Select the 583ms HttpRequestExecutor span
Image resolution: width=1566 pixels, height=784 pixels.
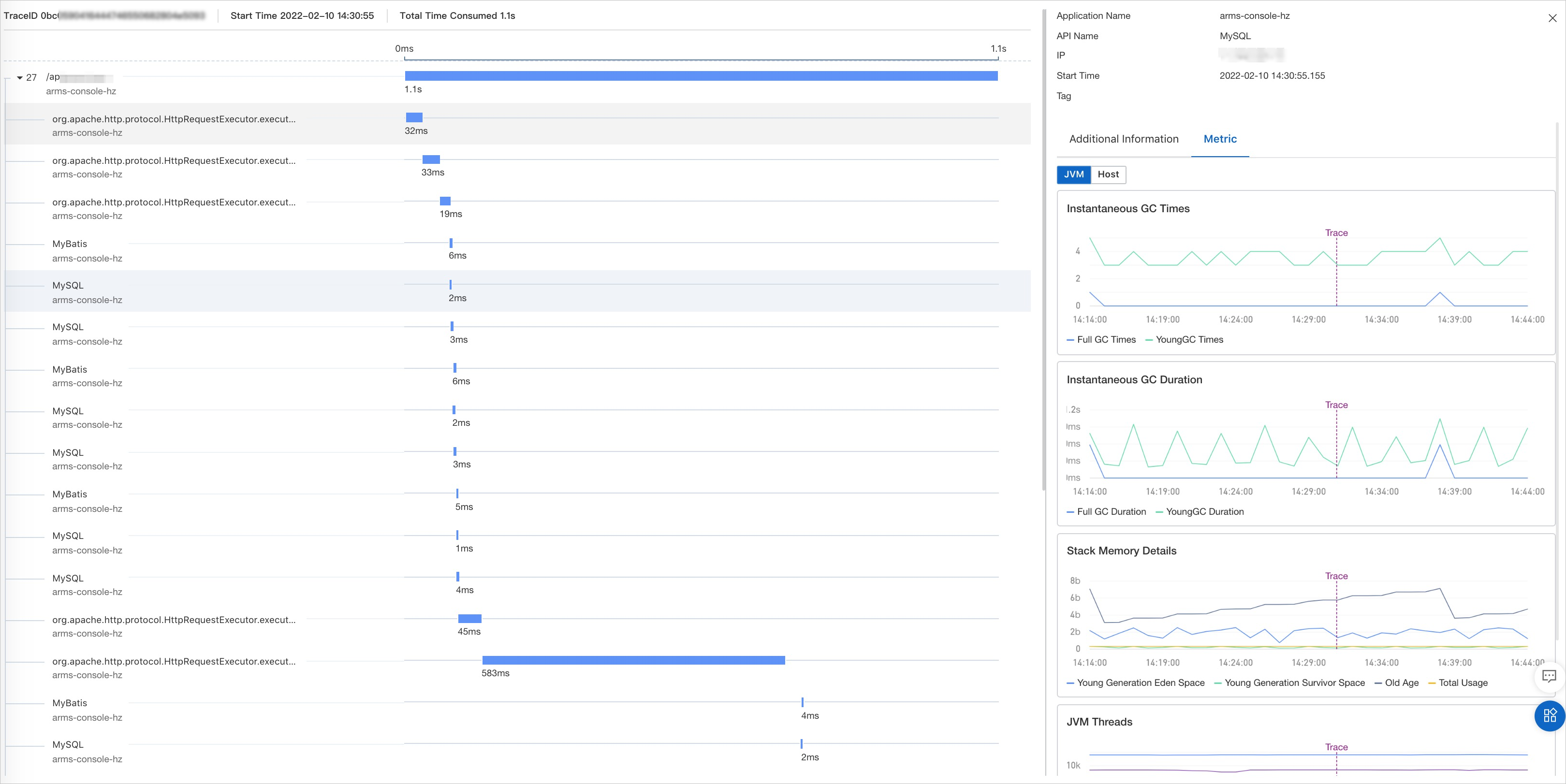pos(174,662)
